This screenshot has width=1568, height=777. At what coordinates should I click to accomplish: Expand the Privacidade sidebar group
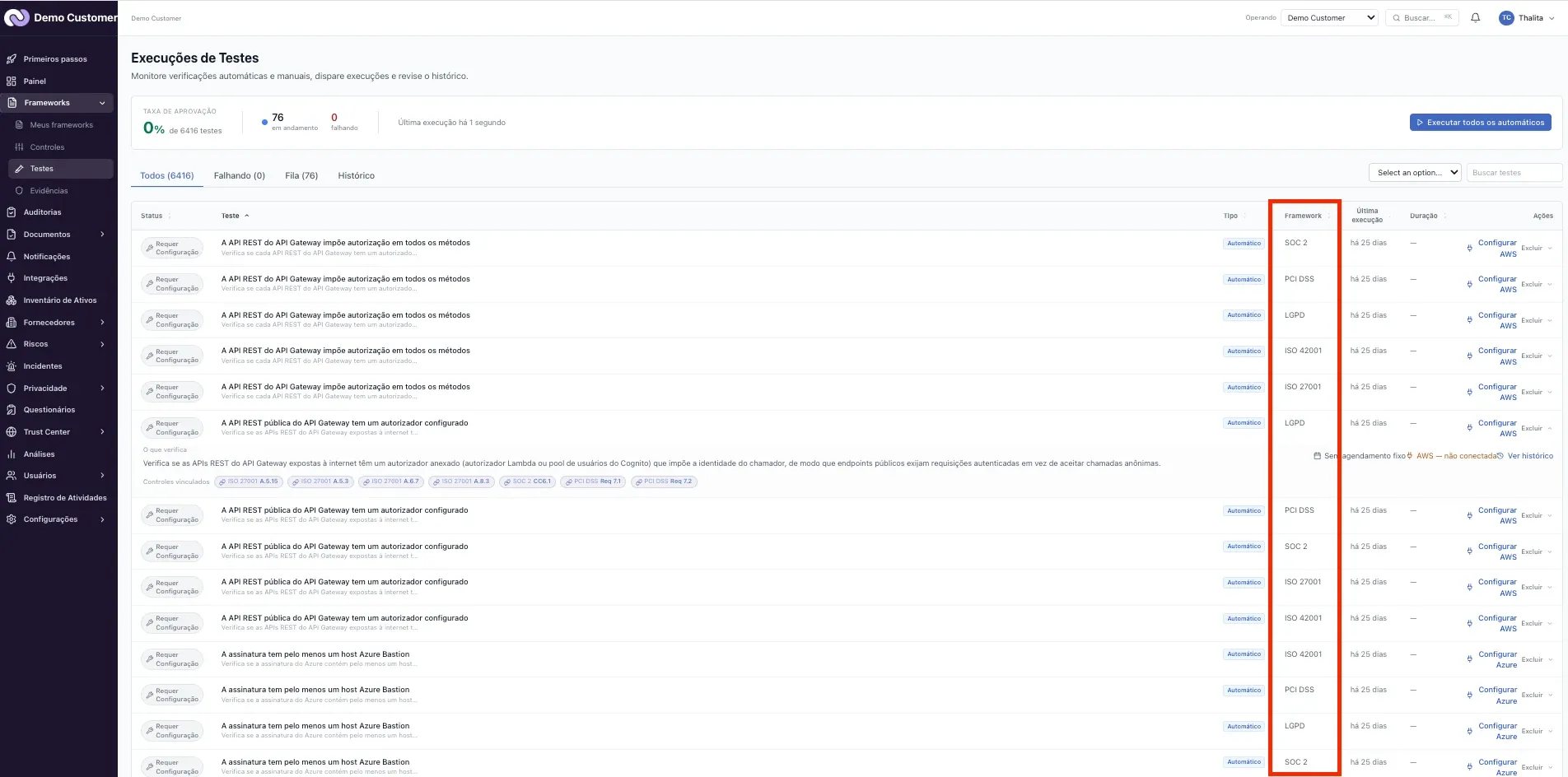tap(102, 388)
